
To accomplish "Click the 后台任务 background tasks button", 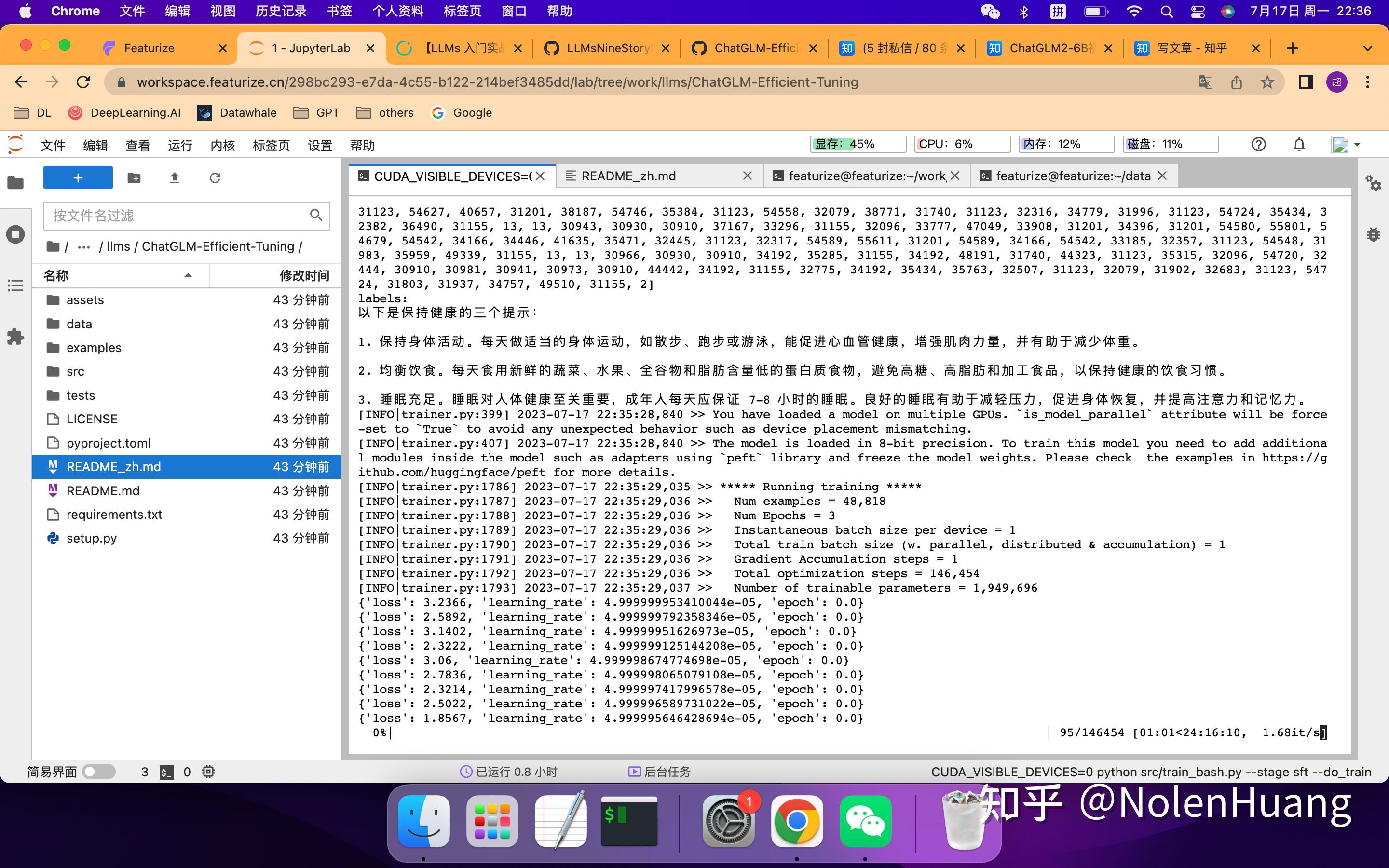I will click(x=659, y=772).
